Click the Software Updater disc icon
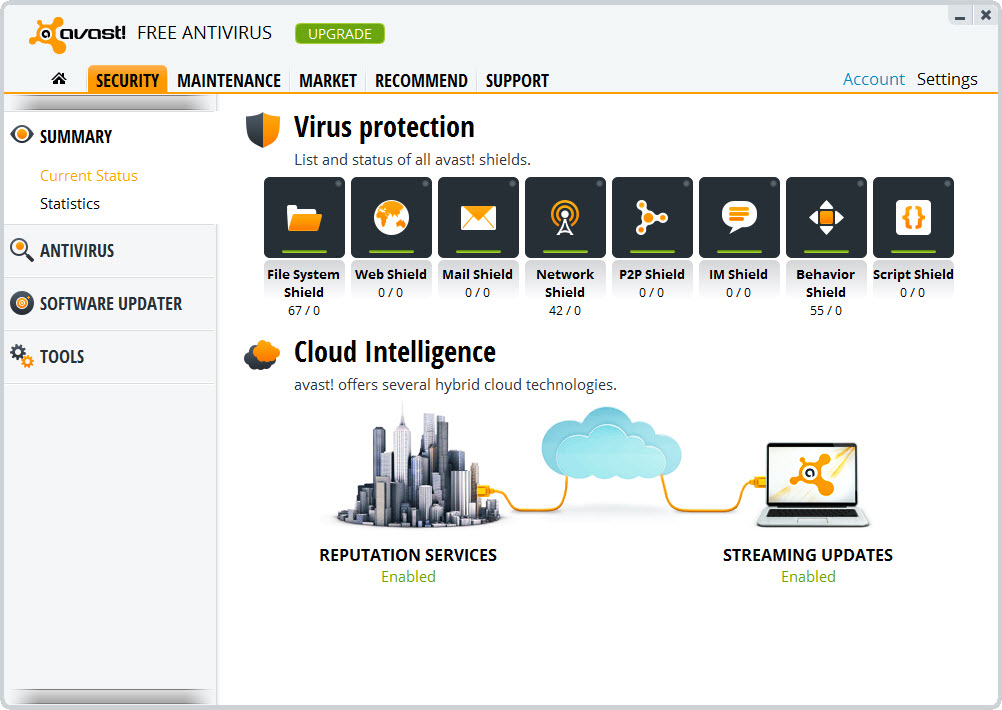Image resolution: width=1002 pixels, height=710 pixels. [22, 303]
